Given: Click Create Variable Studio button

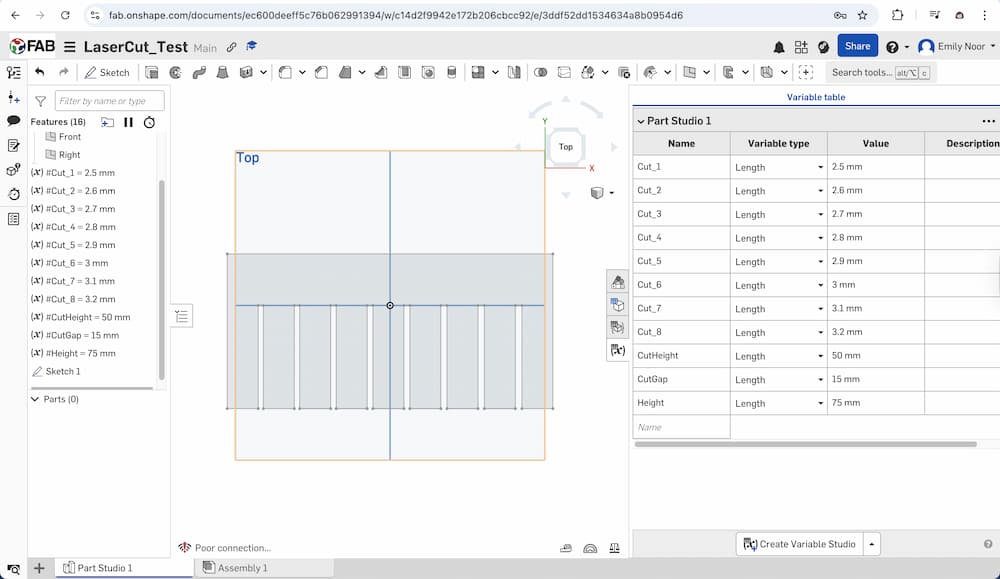Looking at the screenshot, I should (x=799, y=544).
